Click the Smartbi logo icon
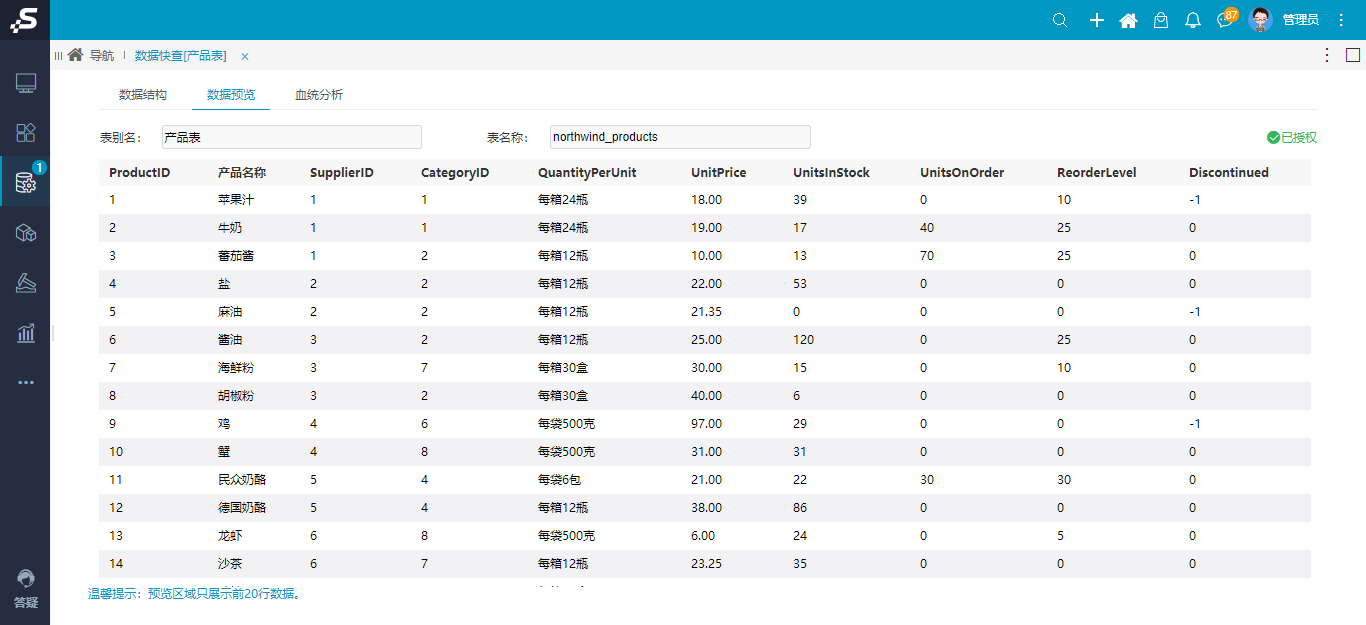The height and width of the screenshot is (625, 1366). [25, 20]
